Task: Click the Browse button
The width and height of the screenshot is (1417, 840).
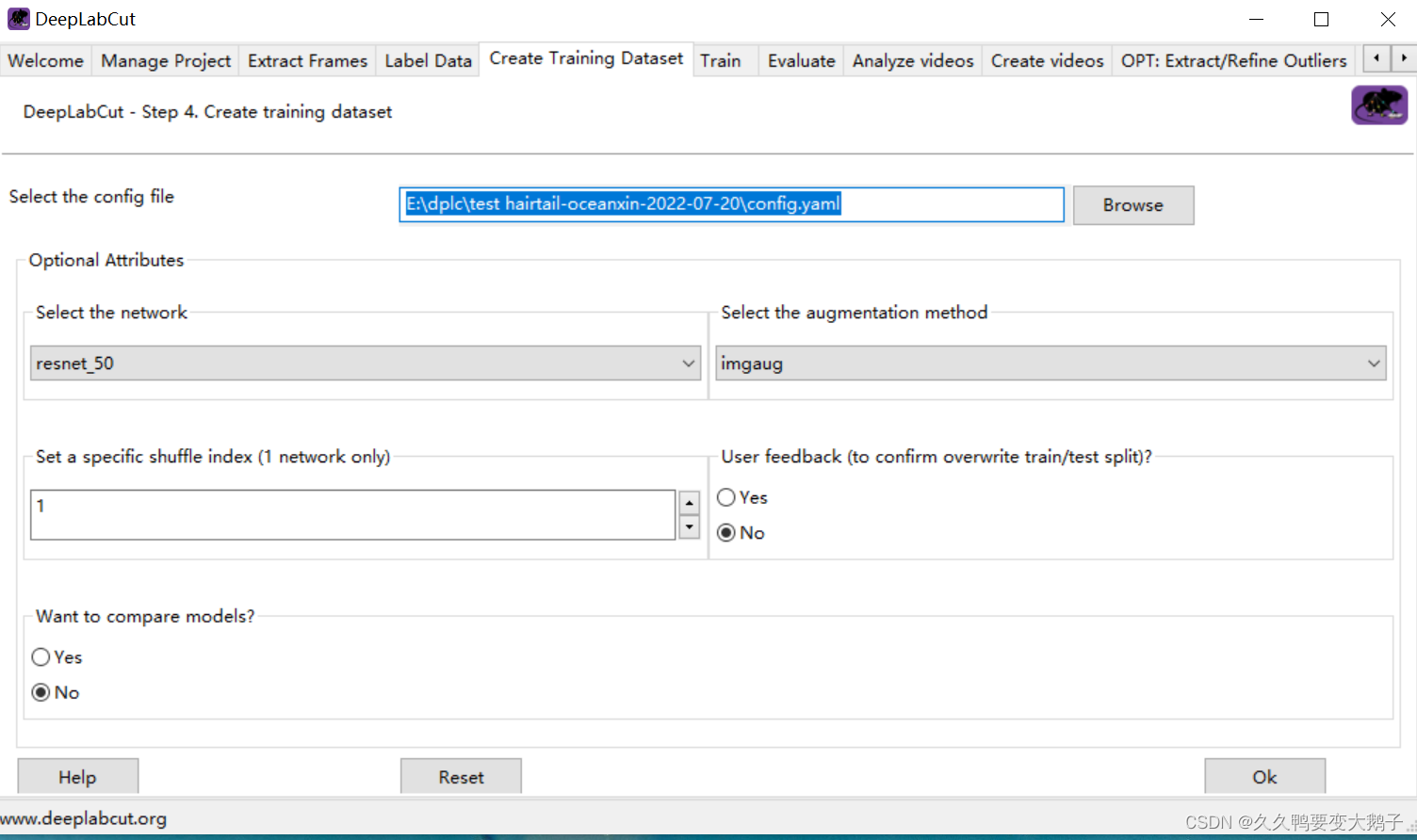Action: click(1133, 205)
